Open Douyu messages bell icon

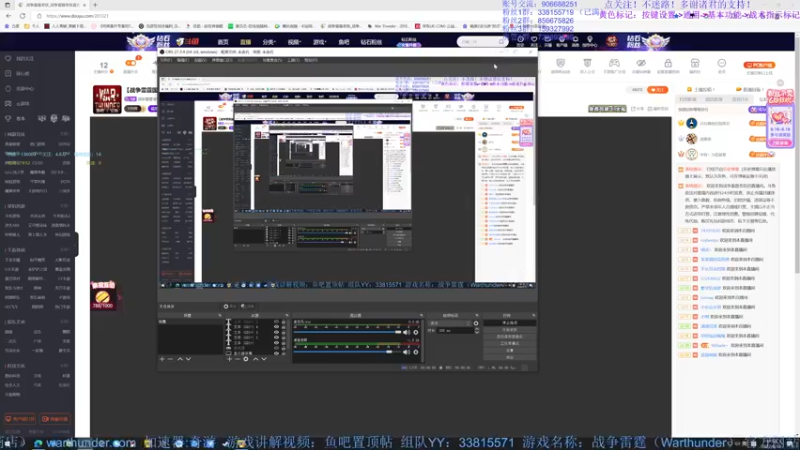click(x=576, y=39)
